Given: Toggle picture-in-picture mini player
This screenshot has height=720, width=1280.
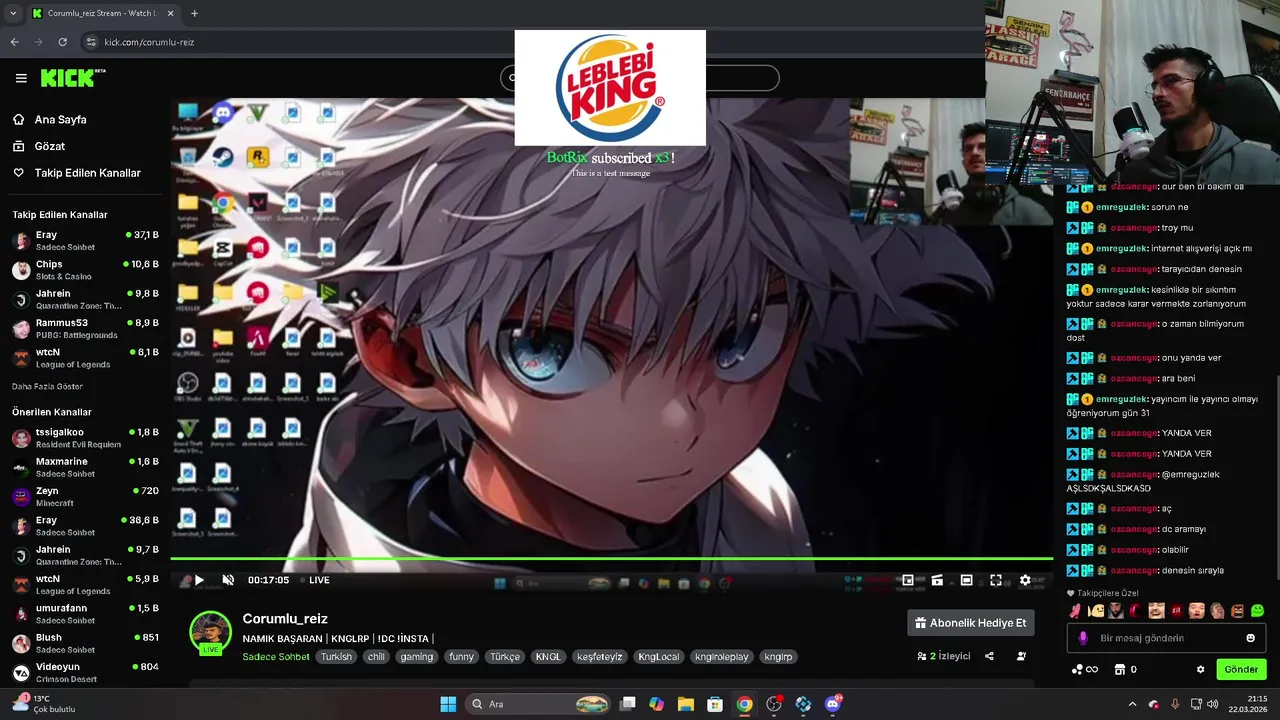Looking at the screenshot, I should (908, 580).
